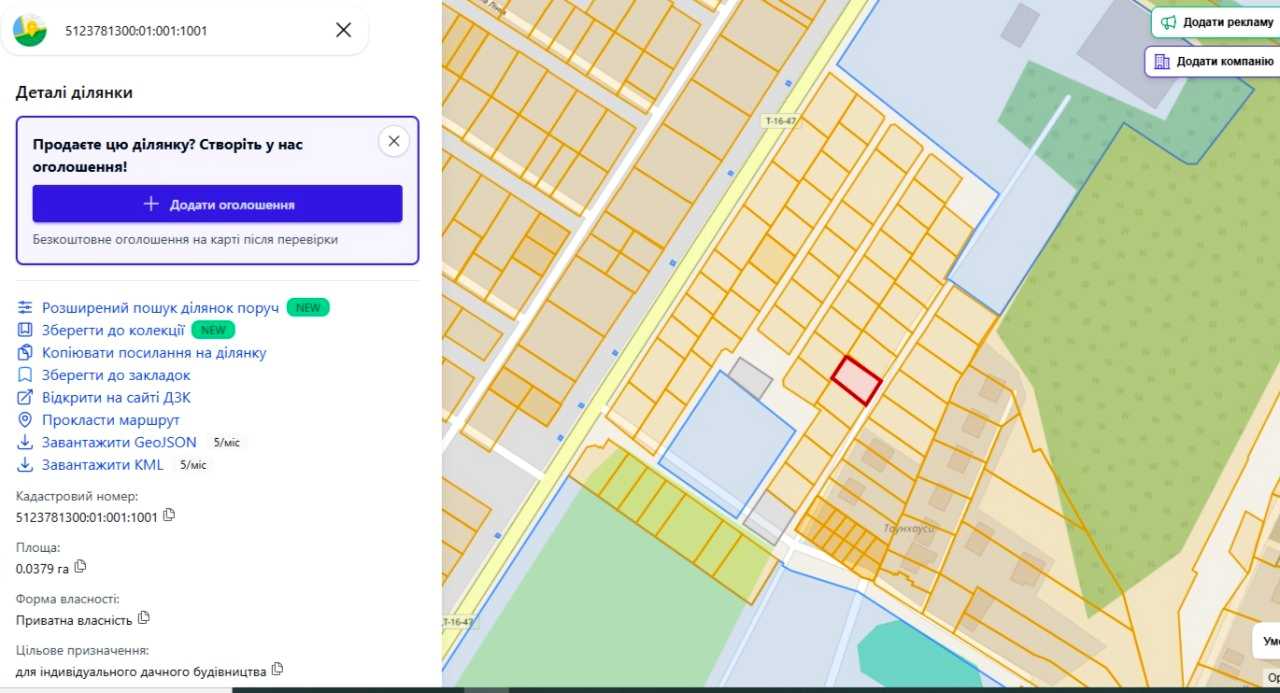Click "Зберегти до закладок"
1280x693 pixels.
pos(116,375)
